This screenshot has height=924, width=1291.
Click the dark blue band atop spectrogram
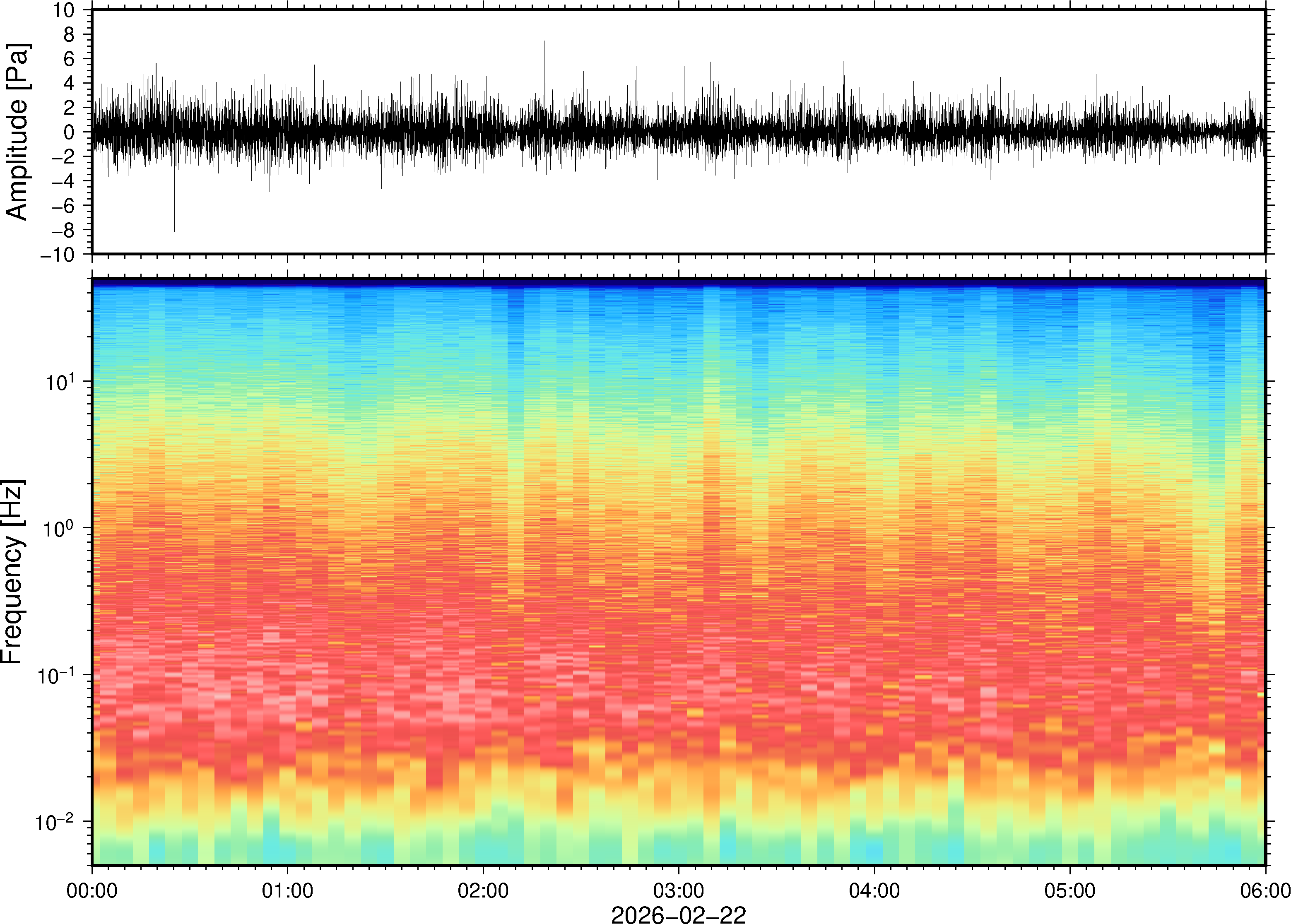(678, 282)
